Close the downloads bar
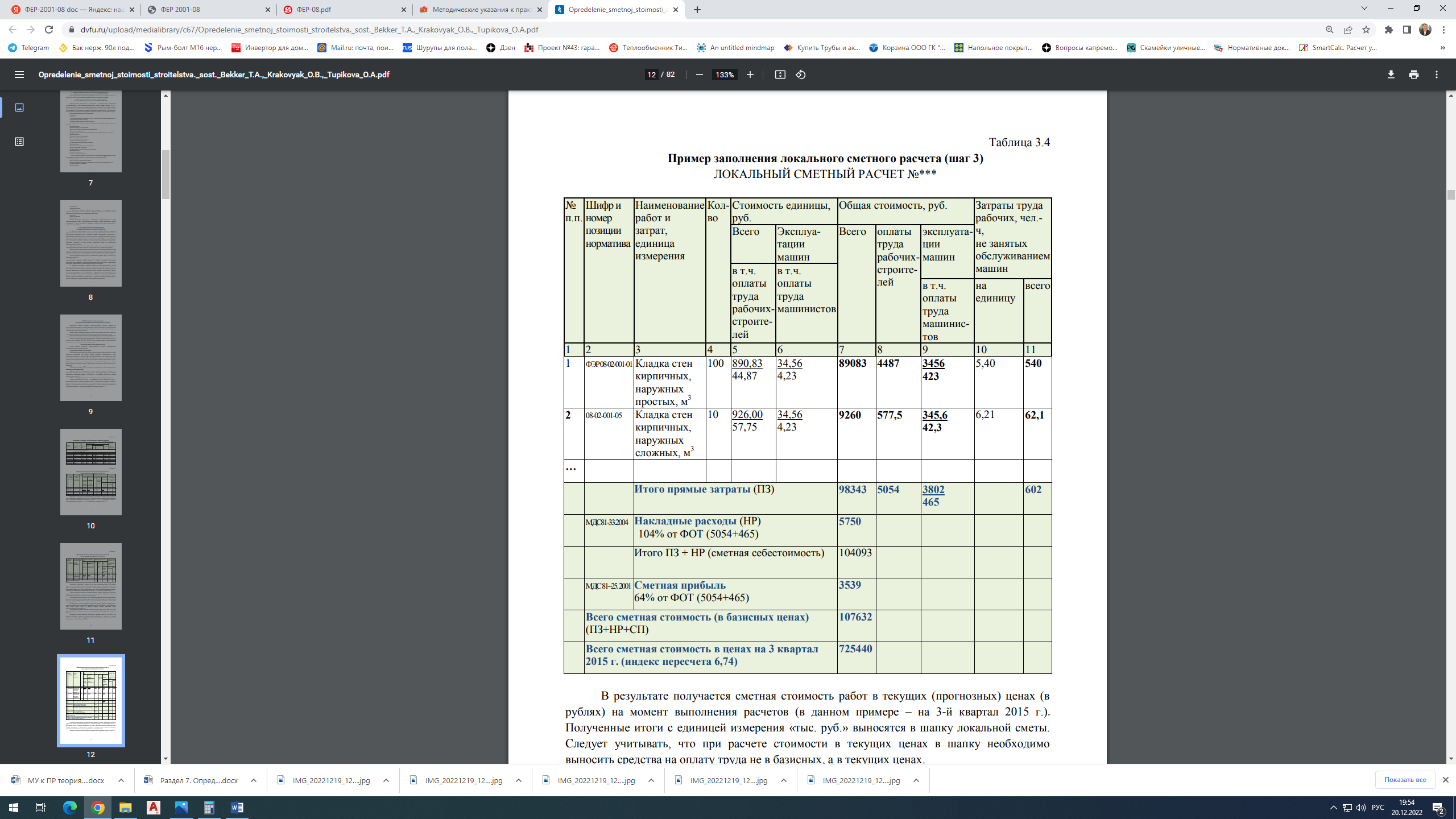 [1445, 780]
